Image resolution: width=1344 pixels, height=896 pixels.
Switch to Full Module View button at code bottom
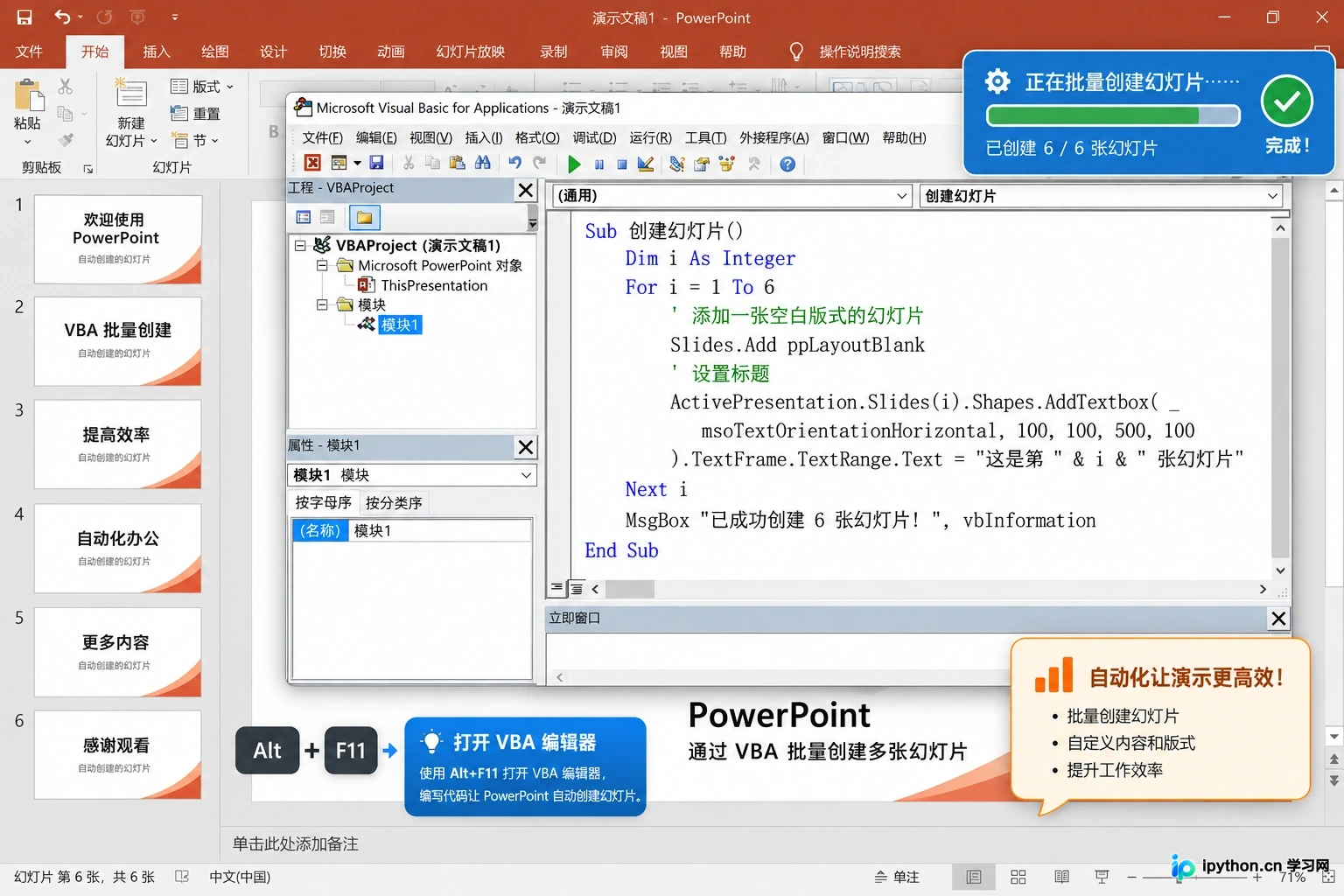[576, 589]
